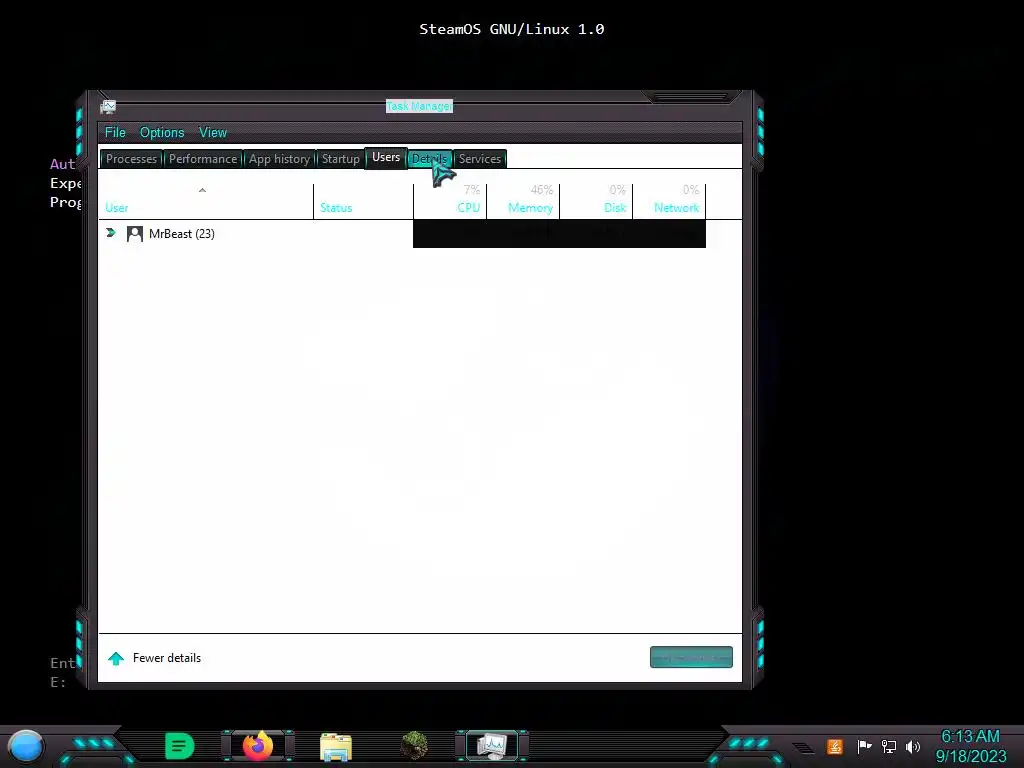The image size is (1024, 768).
Task: Switch to the Performance tab
Action: (x=202, y=159)
